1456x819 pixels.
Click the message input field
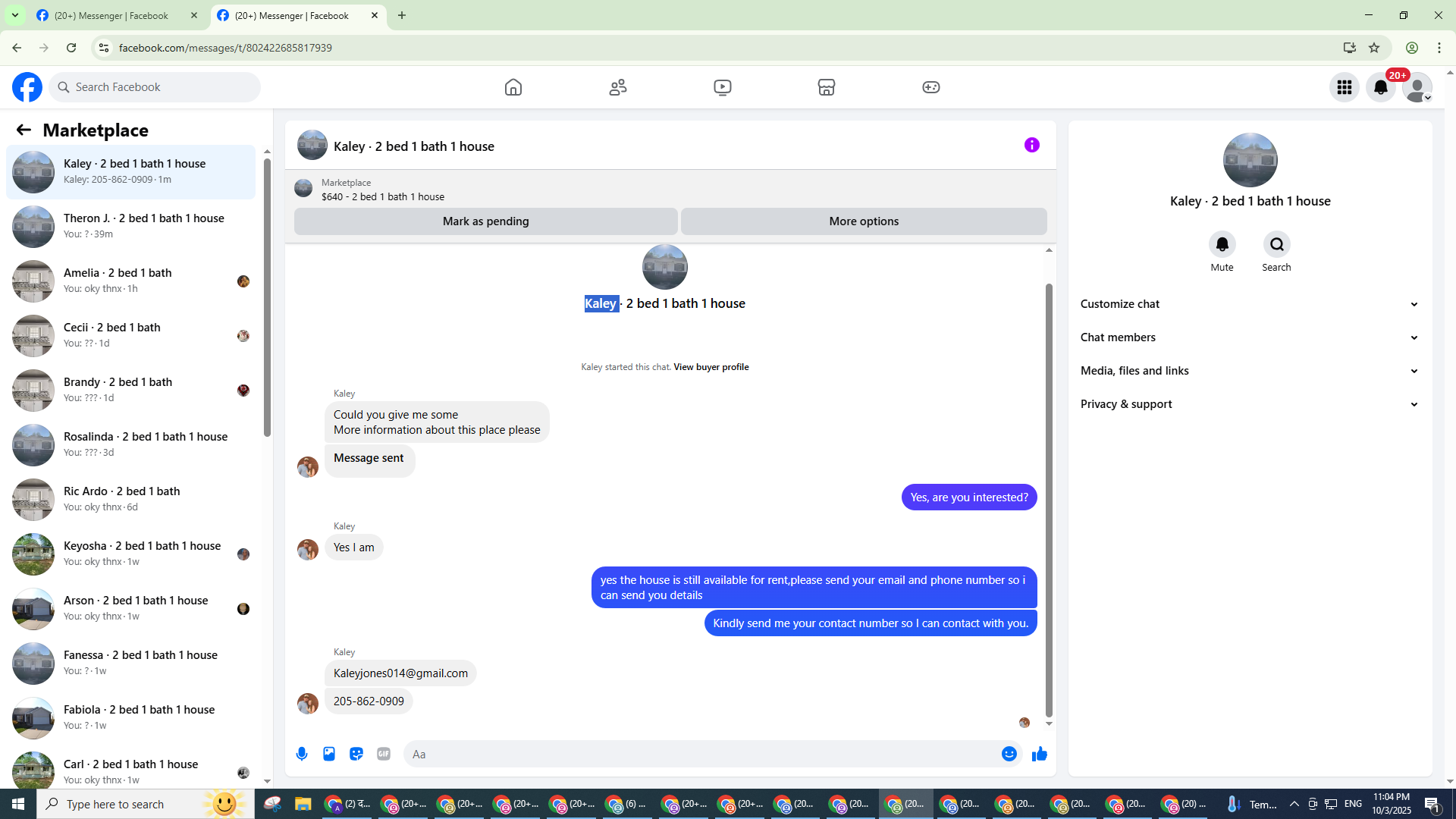(701, 754)
